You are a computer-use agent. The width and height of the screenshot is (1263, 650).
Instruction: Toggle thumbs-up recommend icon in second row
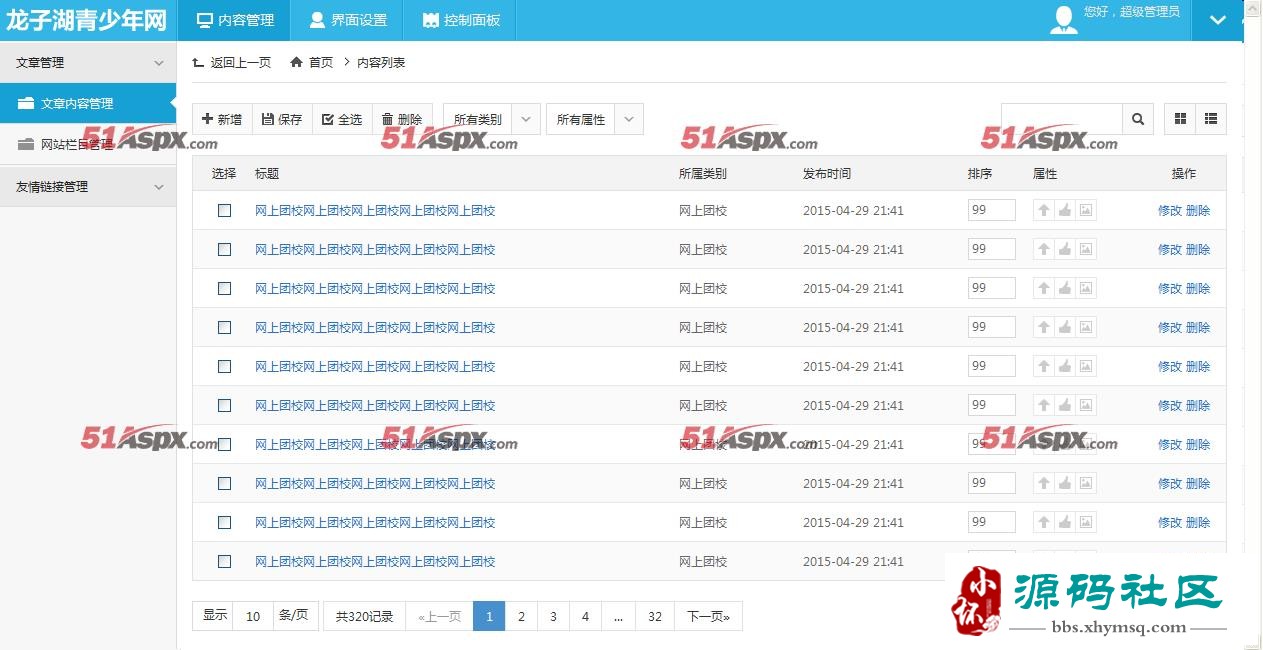click(x=1065, y=249)
